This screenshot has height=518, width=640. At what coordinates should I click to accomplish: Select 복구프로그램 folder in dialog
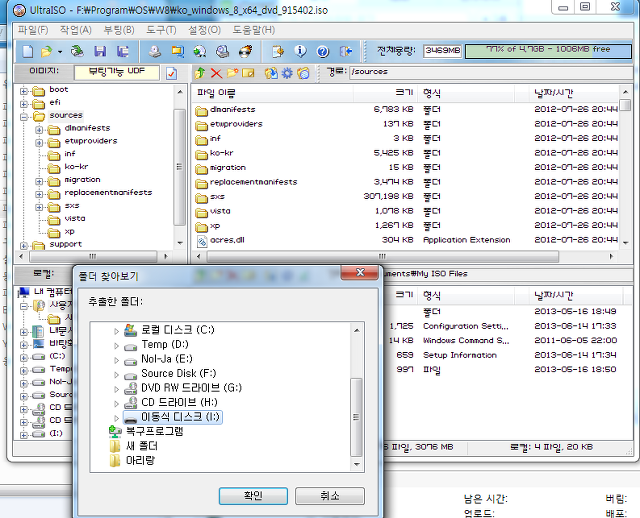click(x=154, y=431)
